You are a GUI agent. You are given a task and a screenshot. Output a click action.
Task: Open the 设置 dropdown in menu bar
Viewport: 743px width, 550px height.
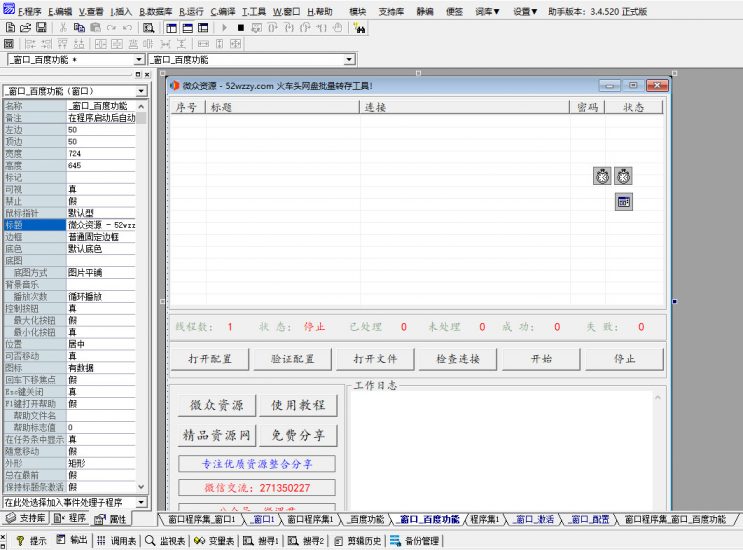tap(525, 11)
